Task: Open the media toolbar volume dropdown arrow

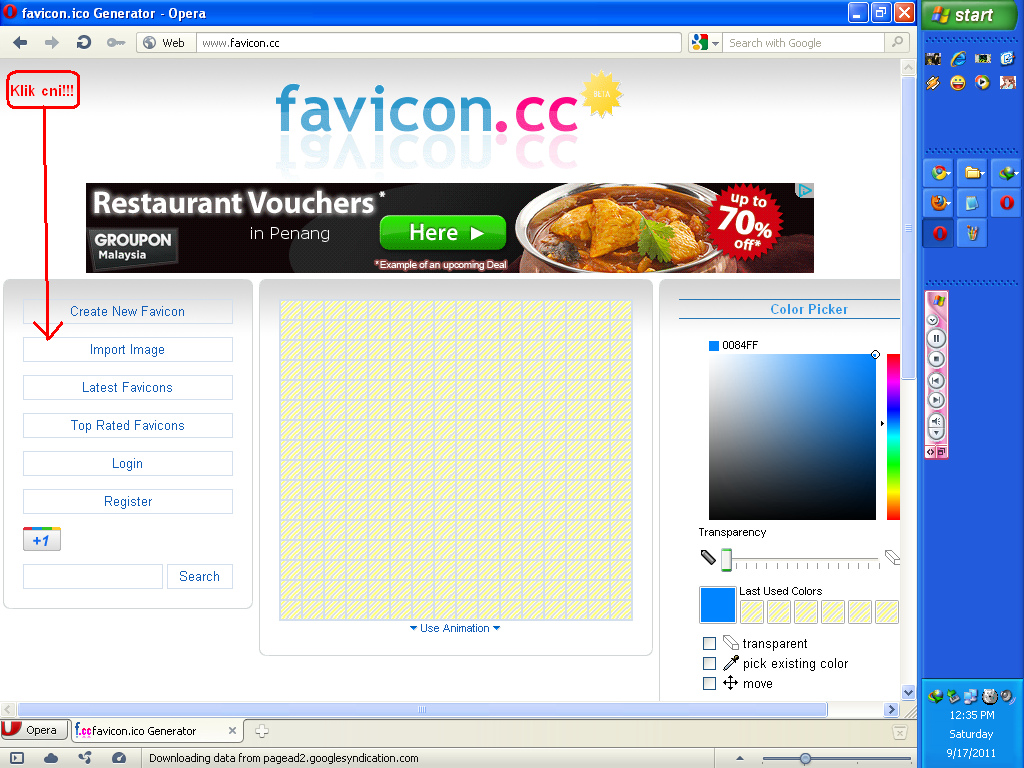Action: pyautogui.click(x=936, y=434)
